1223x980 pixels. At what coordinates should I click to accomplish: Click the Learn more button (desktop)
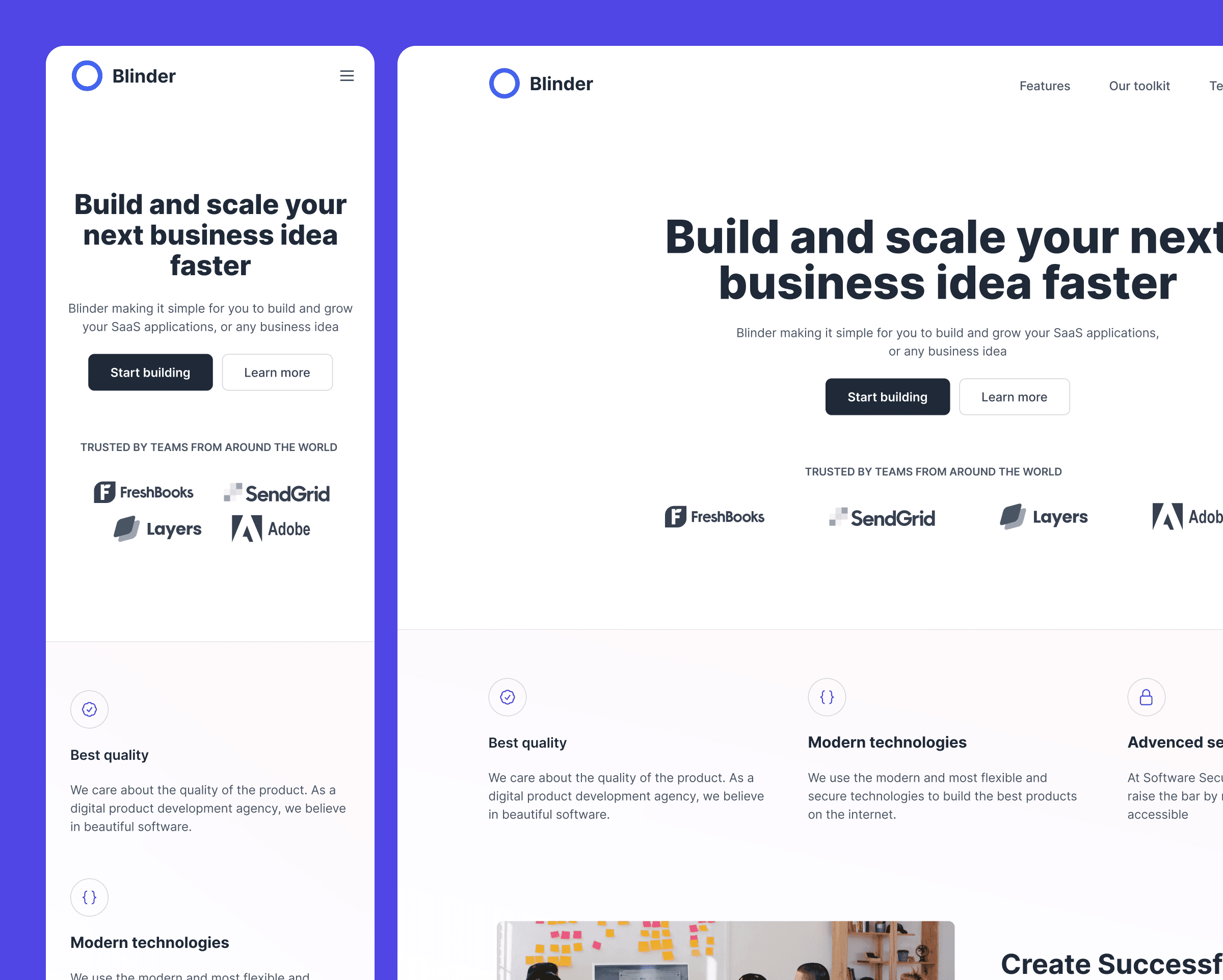tap(1013, 396)
